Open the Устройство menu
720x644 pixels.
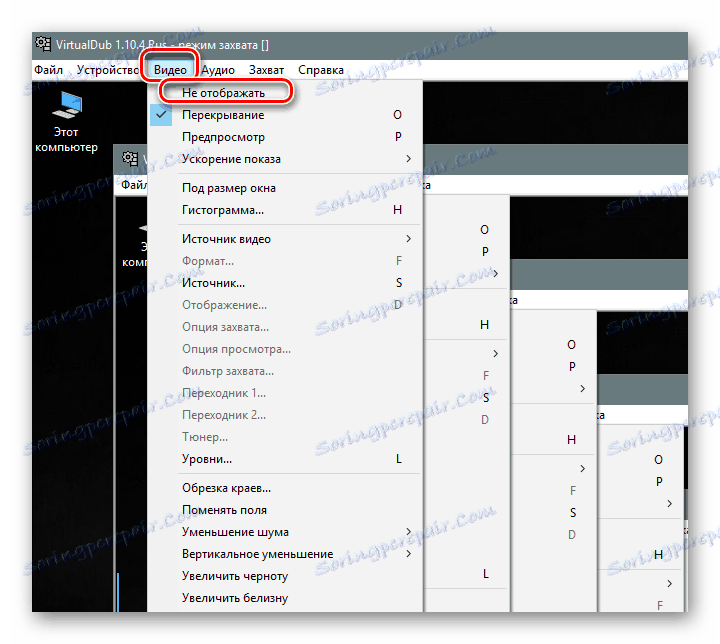click(x=108, y=70)
